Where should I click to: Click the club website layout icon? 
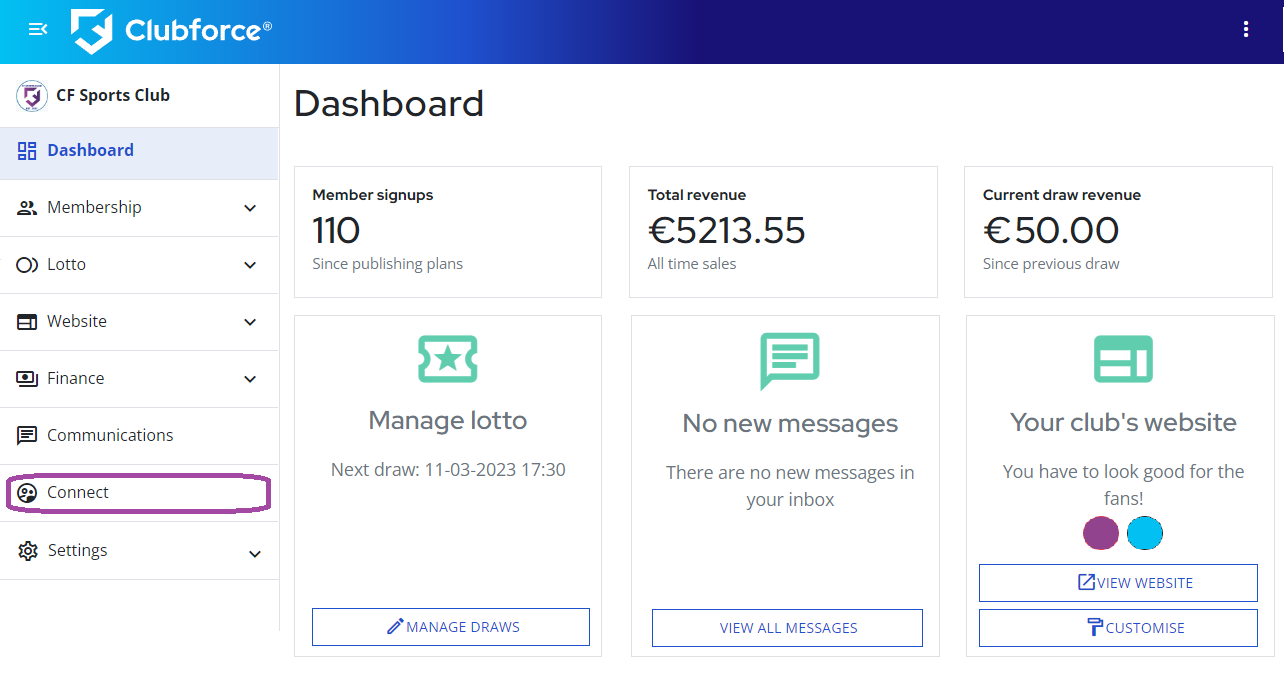click(1123, 359)
